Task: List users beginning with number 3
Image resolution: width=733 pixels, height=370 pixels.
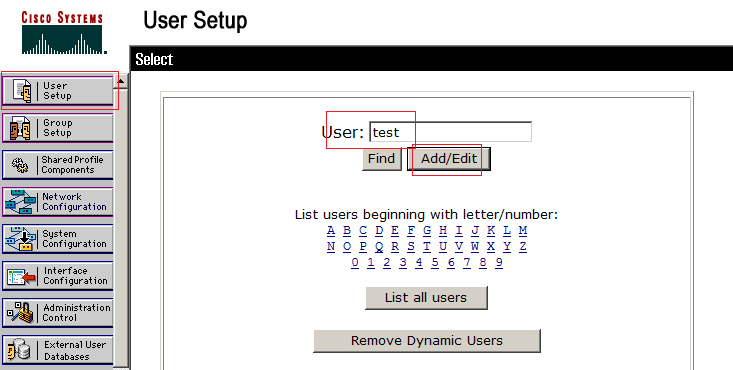Action: coord(403,262)
